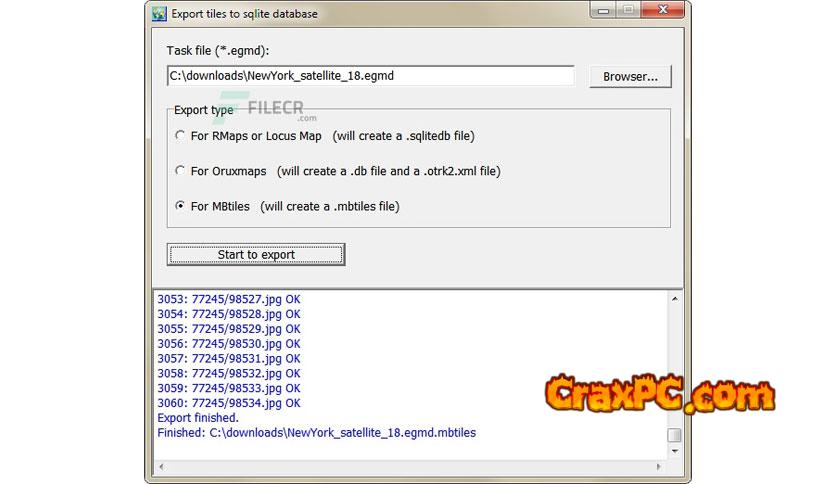836x484 pixels.
Task: Focus the Task file path field
Action: [370, 76]
